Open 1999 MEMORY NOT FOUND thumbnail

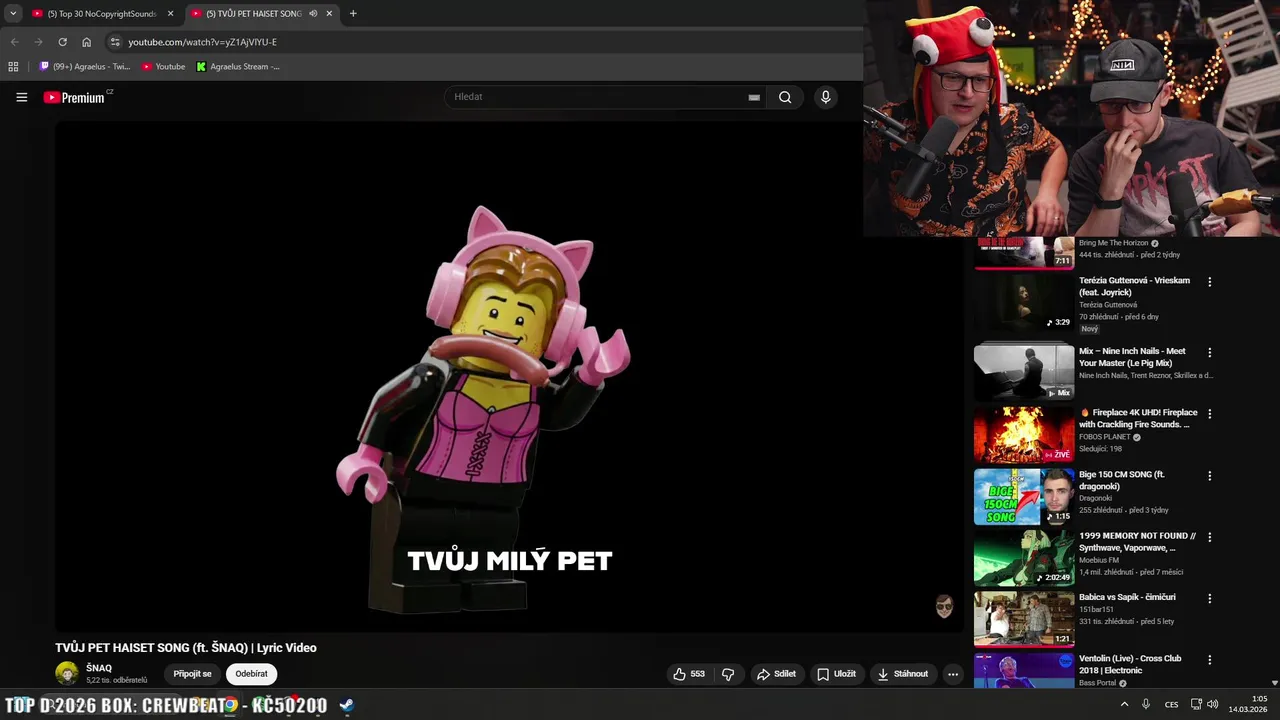[1024, 558]
